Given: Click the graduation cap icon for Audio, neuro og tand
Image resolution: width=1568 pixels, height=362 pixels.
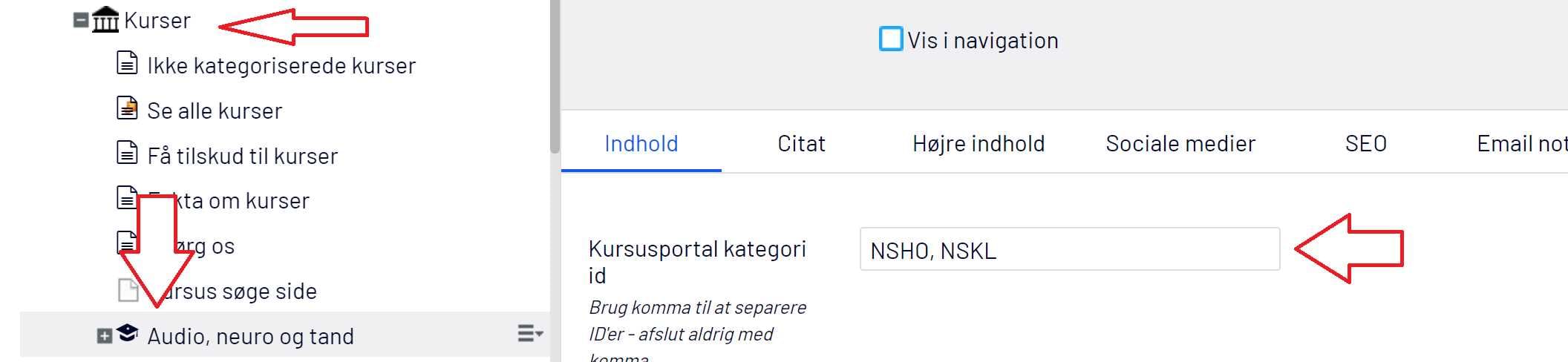Looking at the screenshot, I should [128, 332].
